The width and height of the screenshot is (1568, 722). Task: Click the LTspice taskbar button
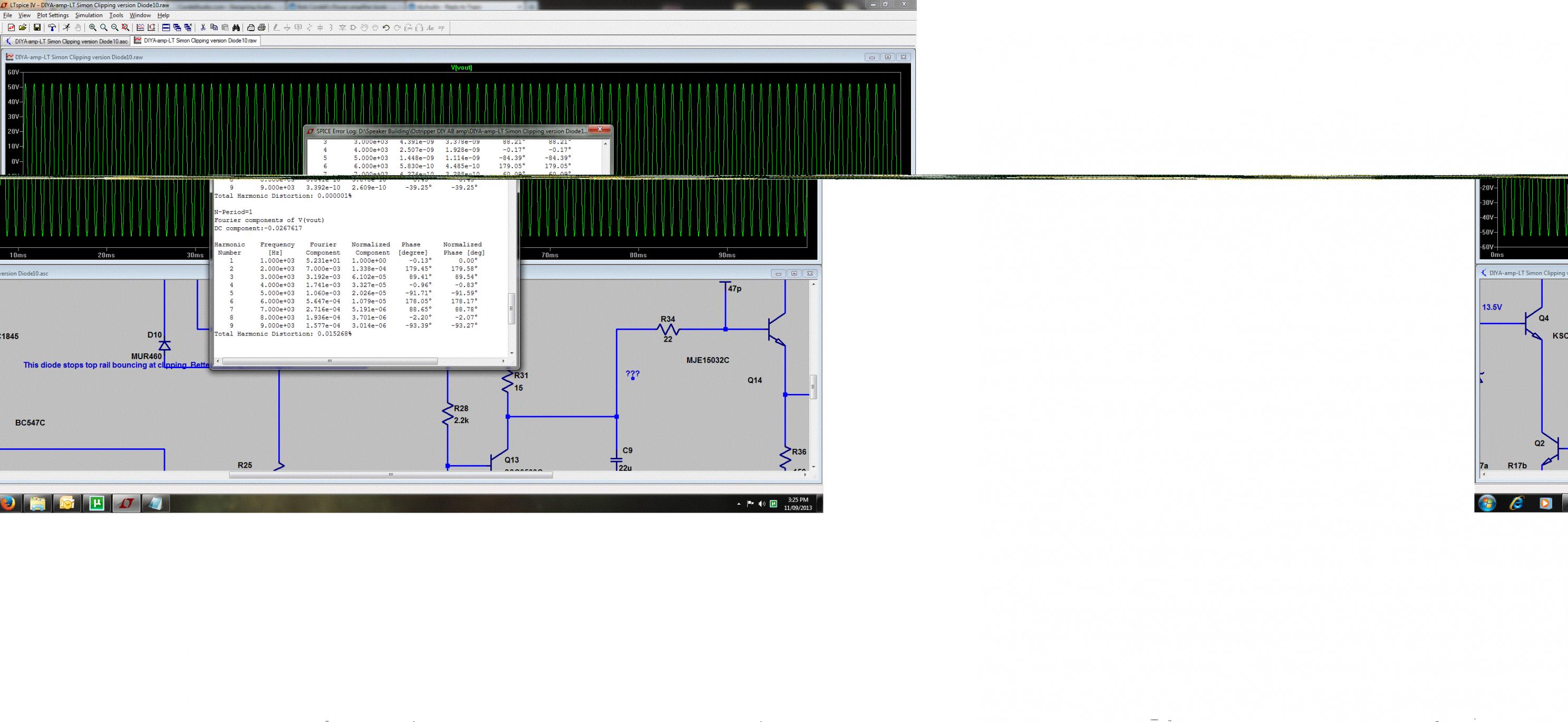(127, 504)
